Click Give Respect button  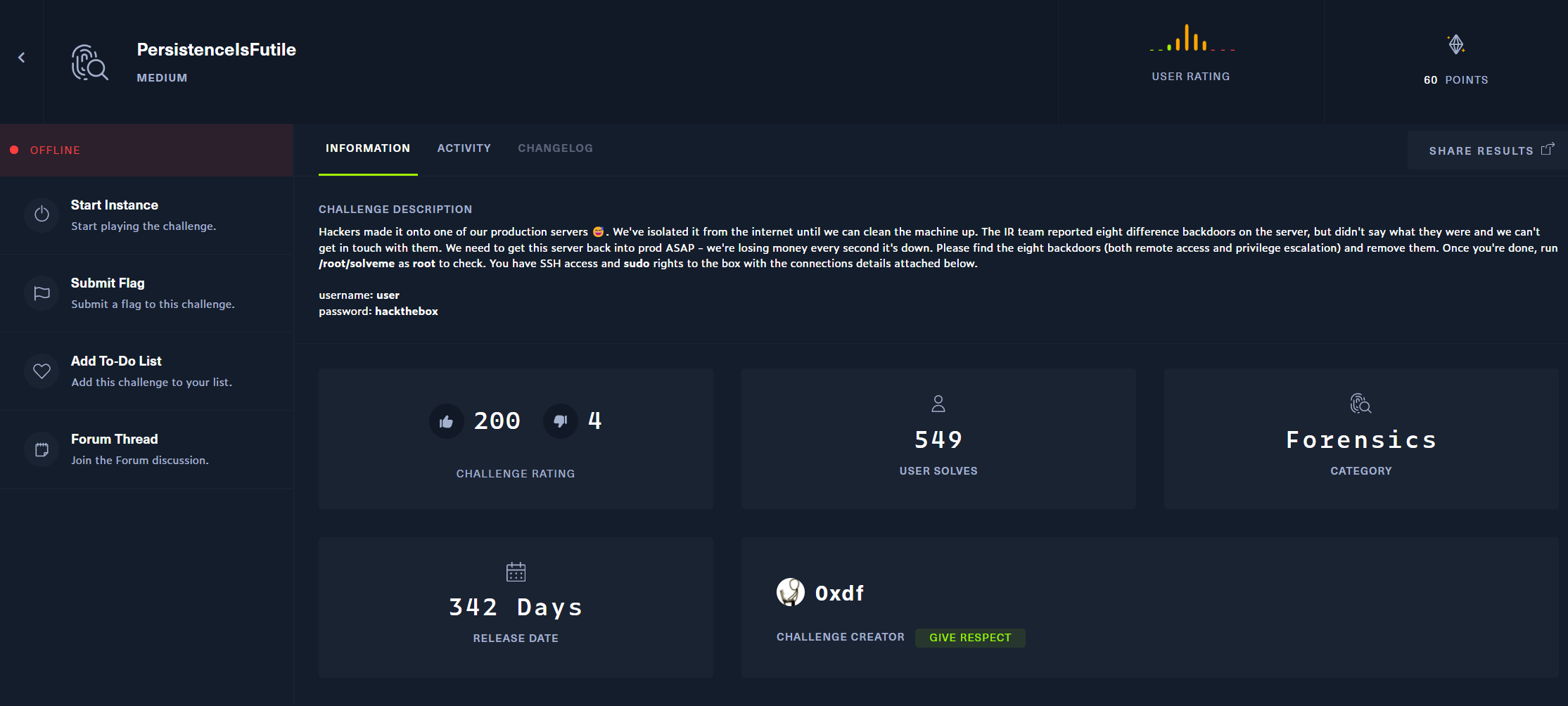(x=970, y=638)
